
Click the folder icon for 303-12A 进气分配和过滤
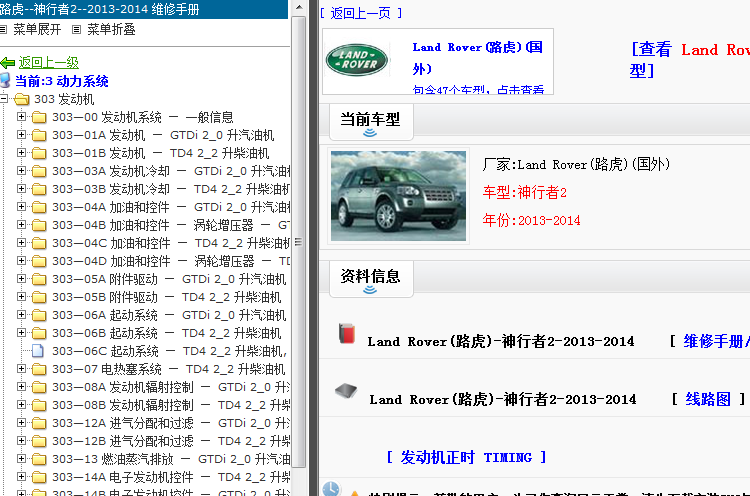coord(39,423)
